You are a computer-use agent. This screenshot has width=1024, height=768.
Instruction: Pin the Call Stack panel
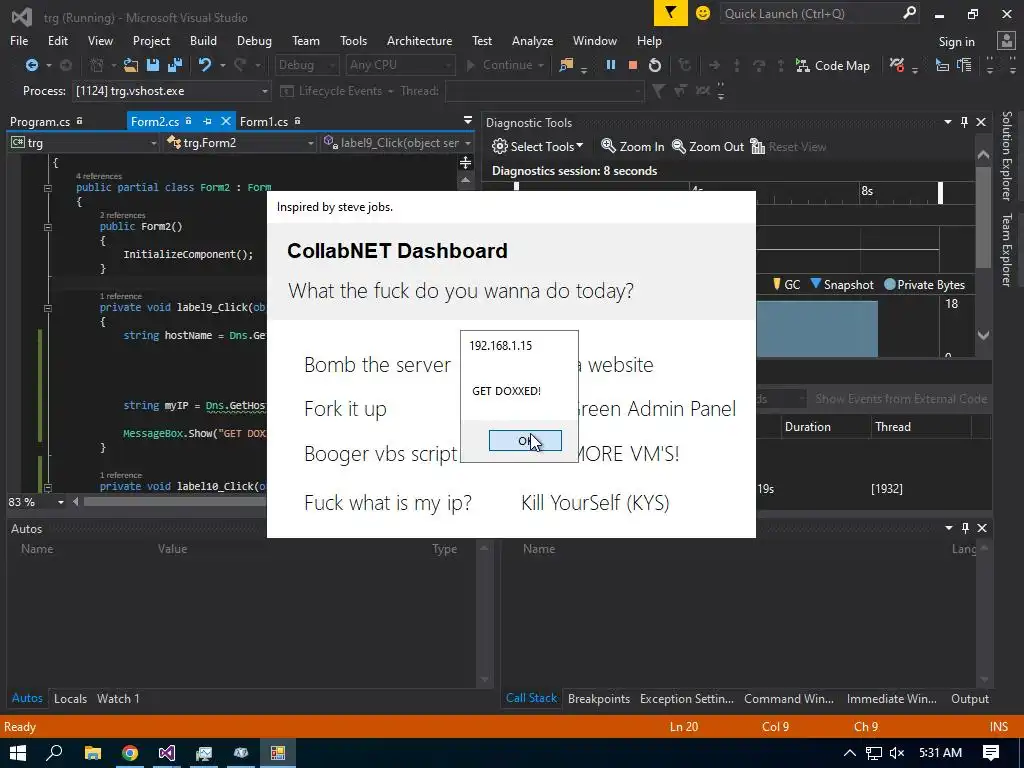tap(965, 528)
